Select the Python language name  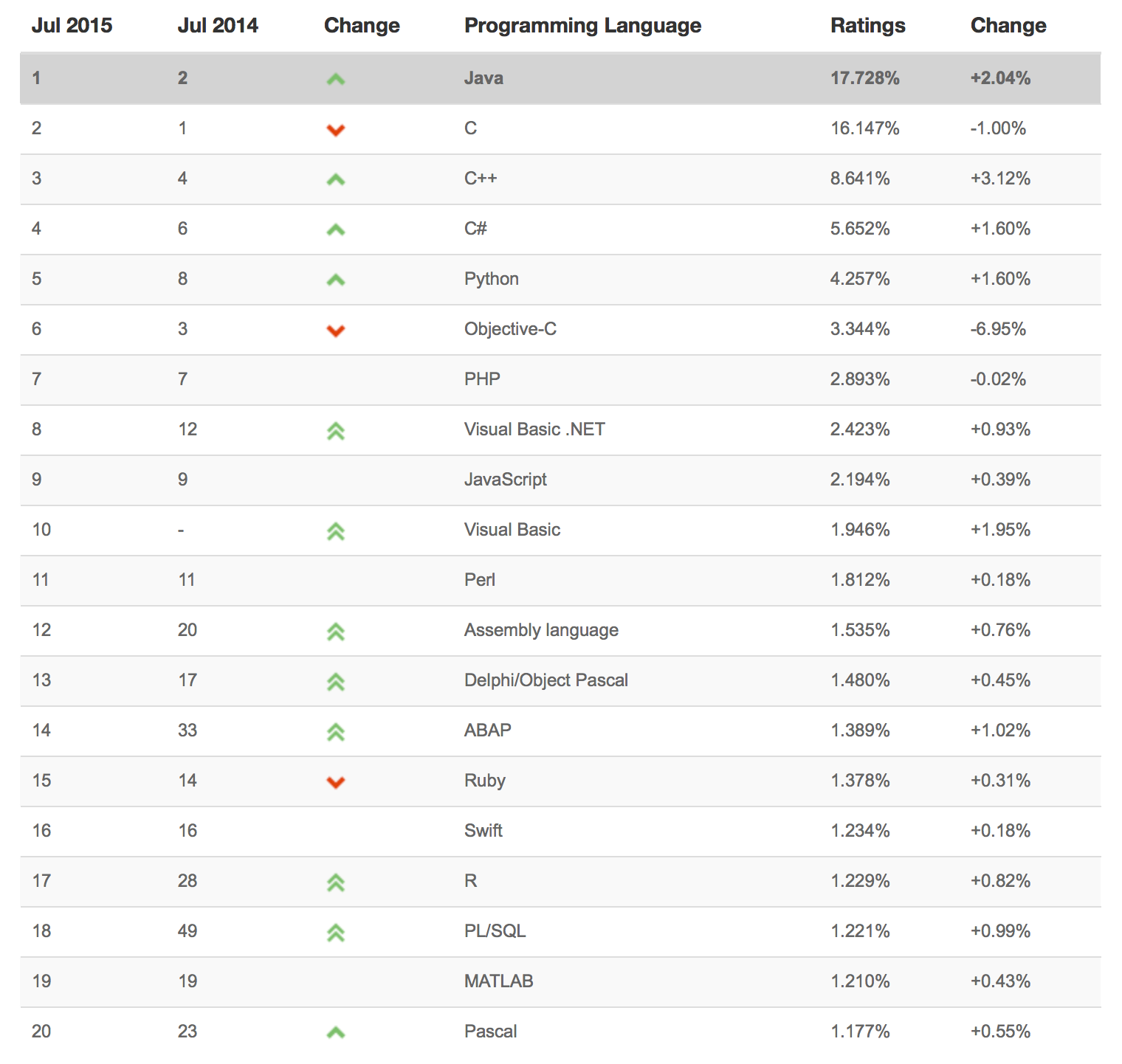tap(492, 279)
